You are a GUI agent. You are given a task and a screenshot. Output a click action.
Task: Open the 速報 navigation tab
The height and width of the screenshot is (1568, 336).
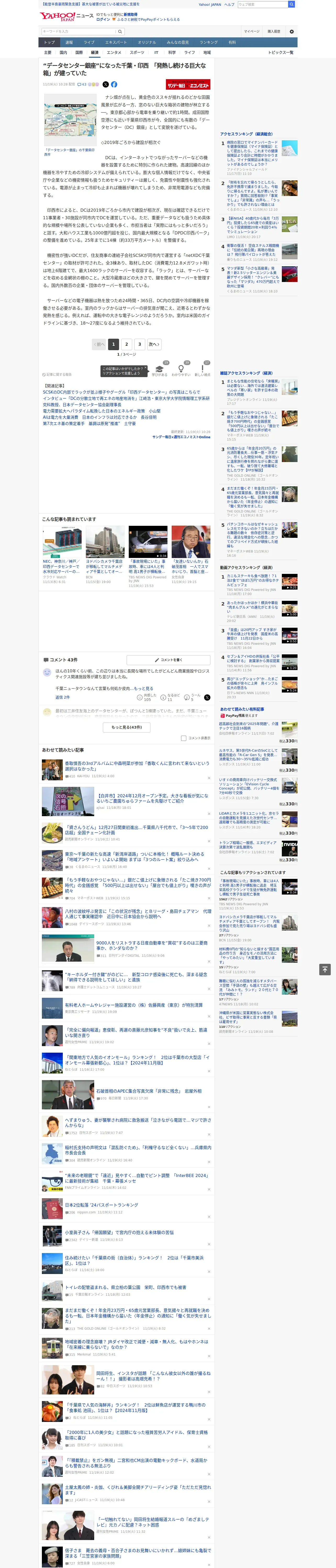click(69, 43)
